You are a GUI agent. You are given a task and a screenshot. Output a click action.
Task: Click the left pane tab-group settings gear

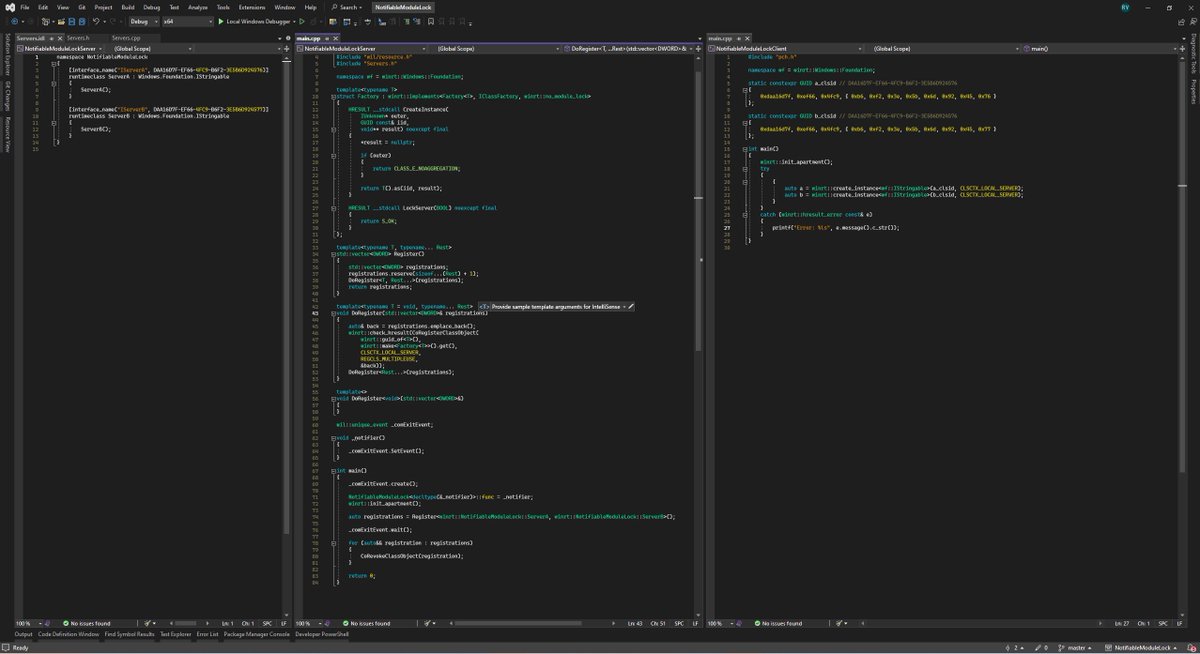[288, 38]
